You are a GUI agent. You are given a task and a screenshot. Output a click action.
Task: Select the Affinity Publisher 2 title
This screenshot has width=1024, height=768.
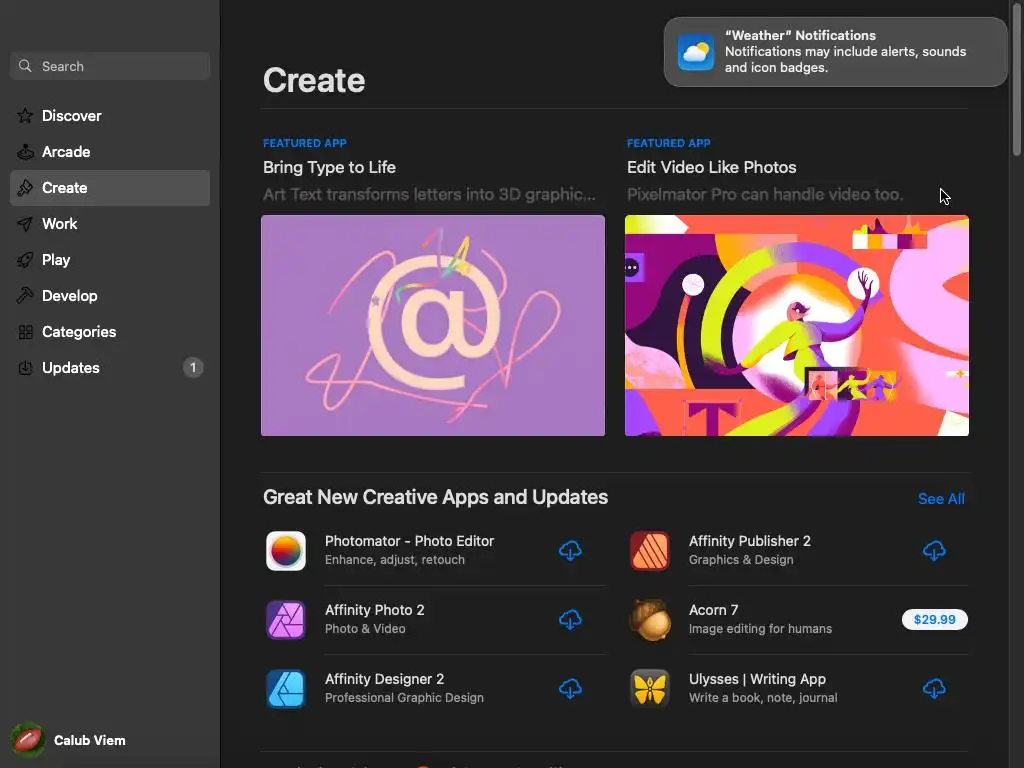[750, 541]
